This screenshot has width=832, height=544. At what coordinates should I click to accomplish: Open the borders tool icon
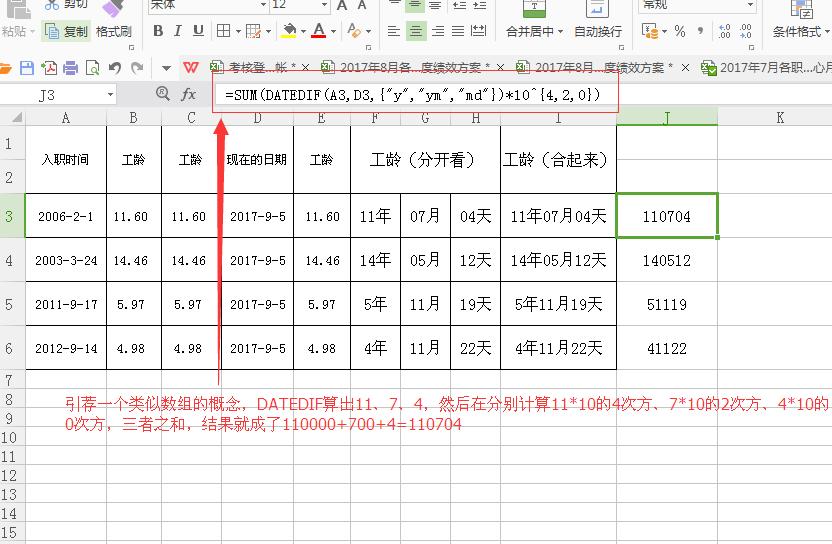click(x=223, y=31)
